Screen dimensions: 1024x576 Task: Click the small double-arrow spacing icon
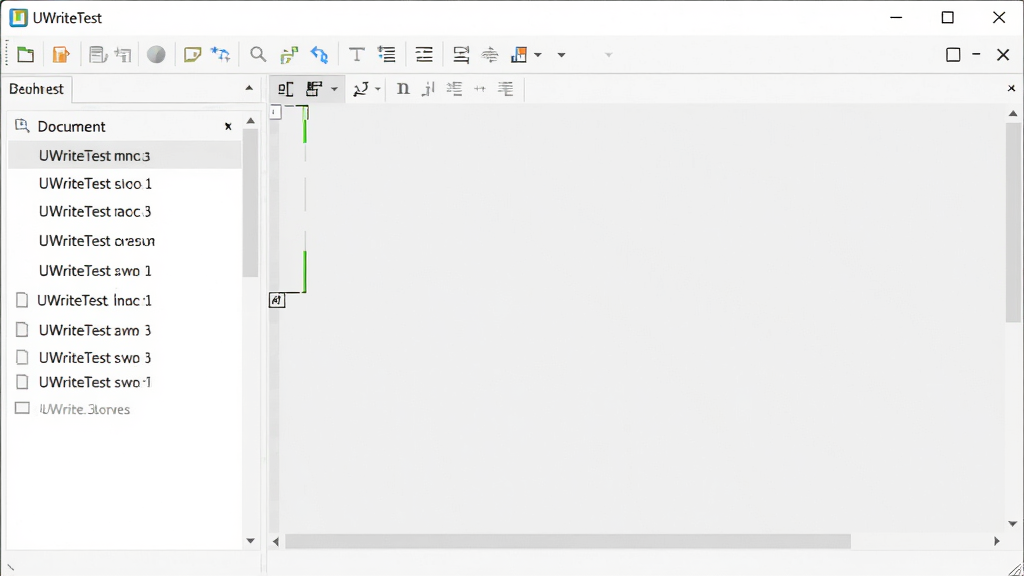point(480,89)
